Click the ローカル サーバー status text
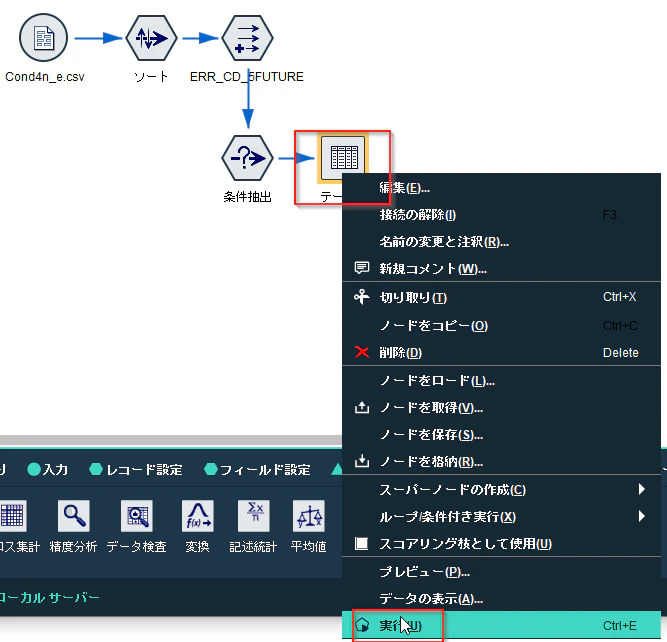The image size is (667, 642). tap(50, 597)
